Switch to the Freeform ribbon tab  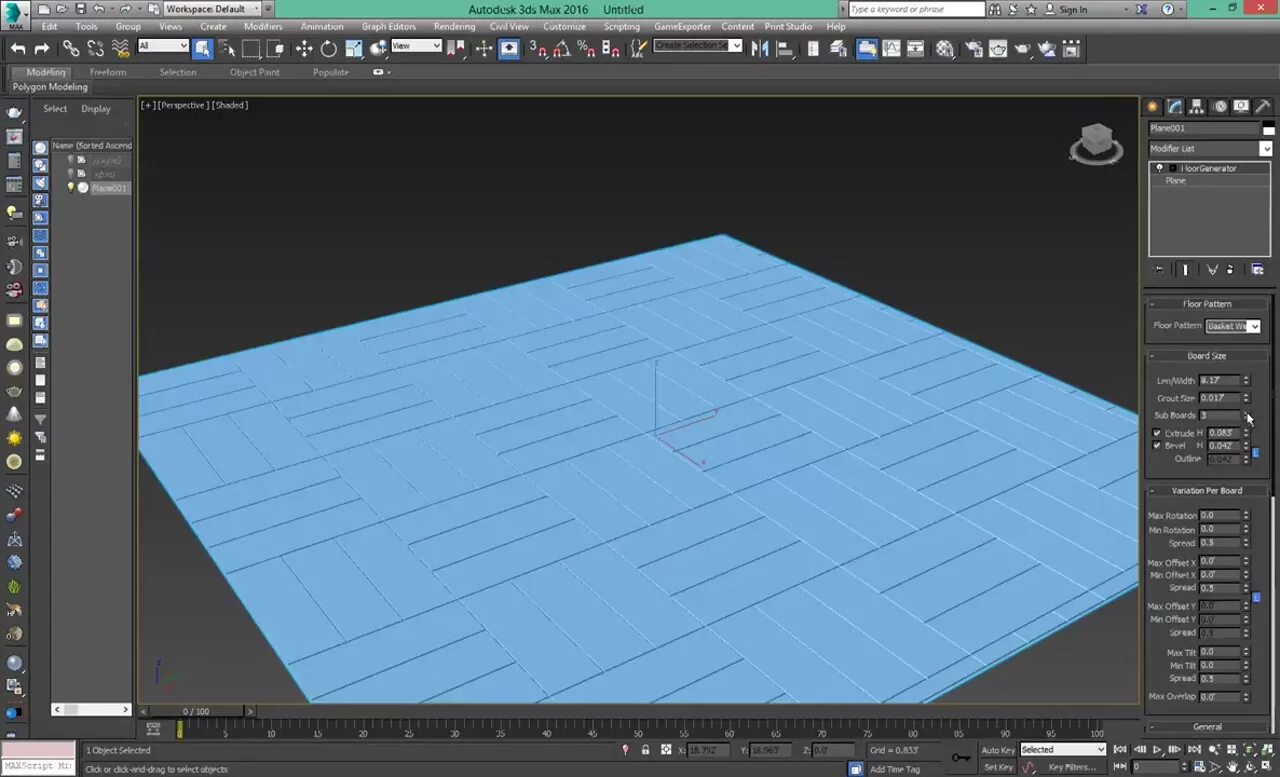[x=108, y=72]
